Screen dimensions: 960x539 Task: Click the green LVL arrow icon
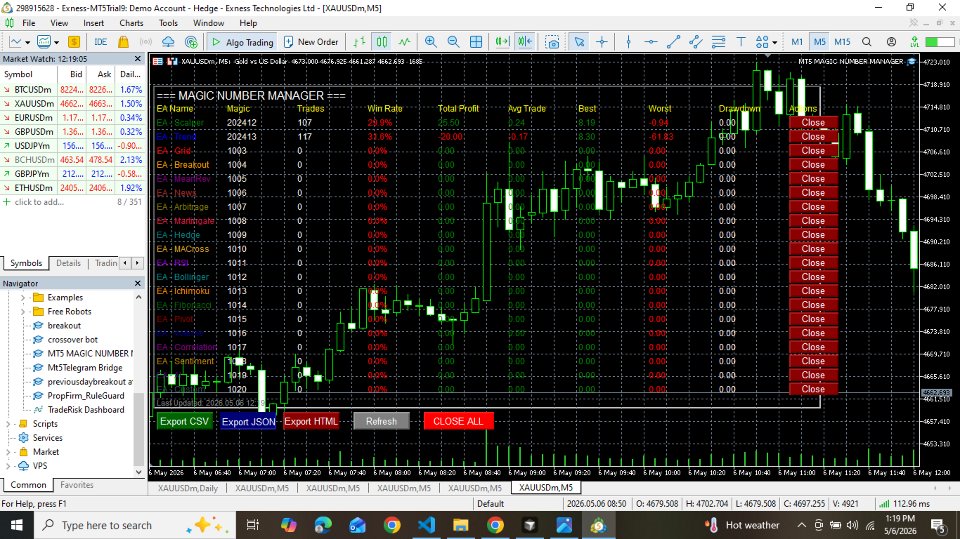[x=914, y=42]
